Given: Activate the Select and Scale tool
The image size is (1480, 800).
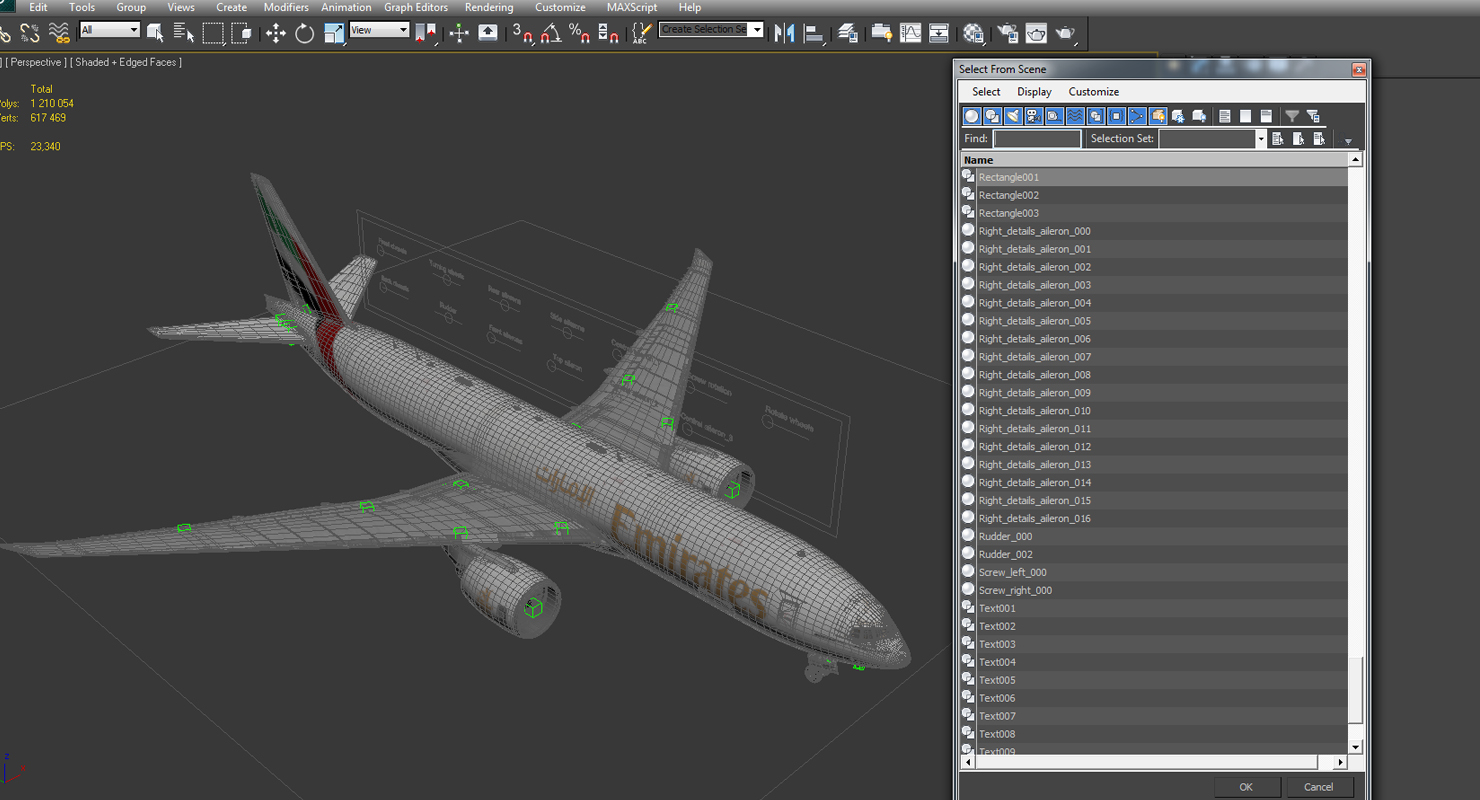Looking at the screenshot, I should point(334,33).
